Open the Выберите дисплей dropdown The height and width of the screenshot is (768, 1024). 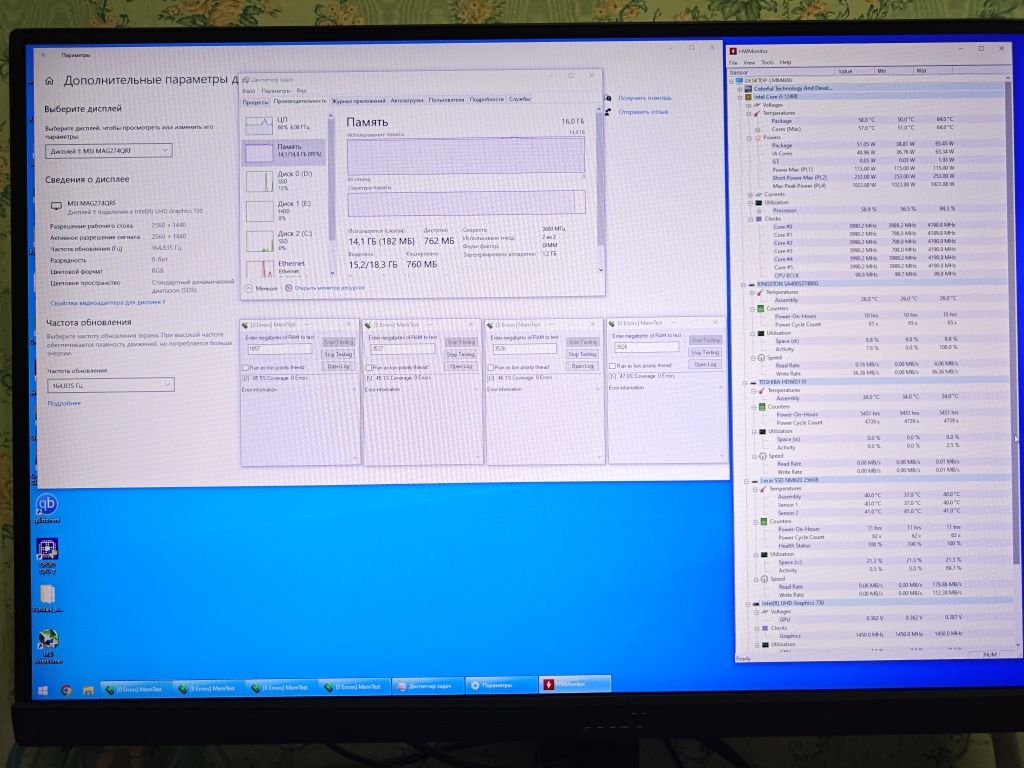click(108, 151)
